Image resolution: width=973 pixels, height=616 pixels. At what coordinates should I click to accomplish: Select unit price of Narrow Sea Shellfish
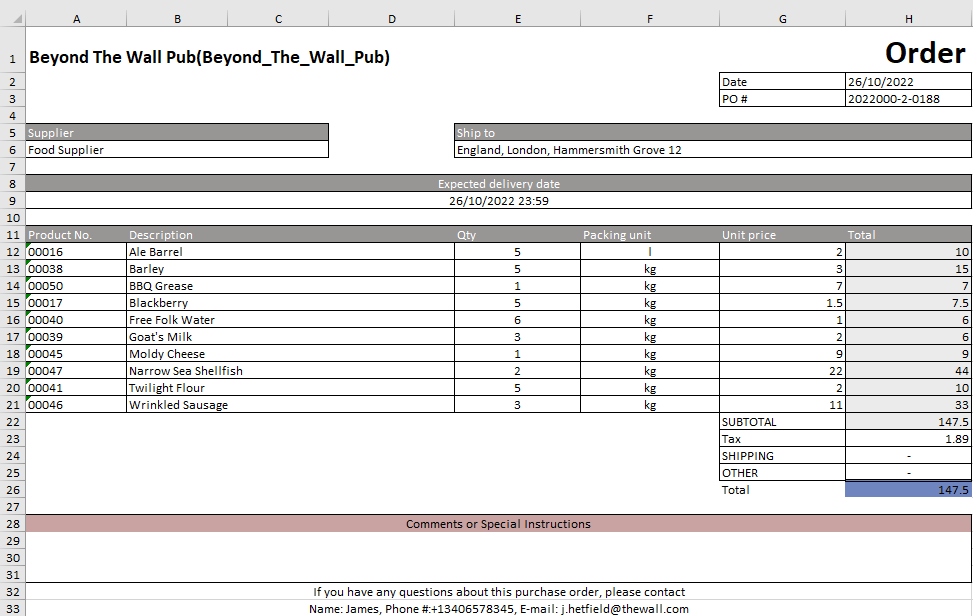(x=782, y=371)
